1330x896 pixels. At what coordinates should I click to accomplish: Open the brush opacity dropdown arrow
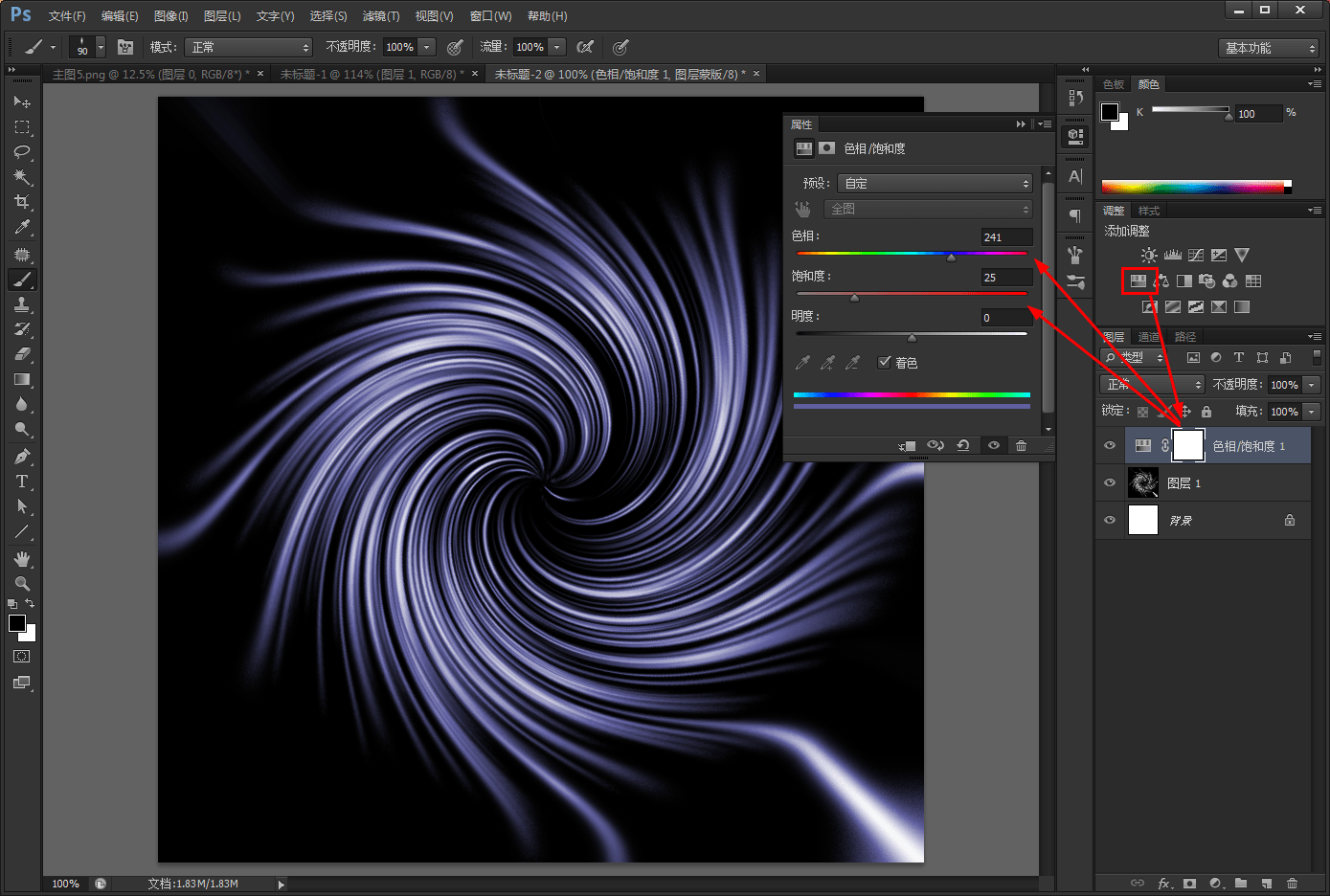pos(427,47)
